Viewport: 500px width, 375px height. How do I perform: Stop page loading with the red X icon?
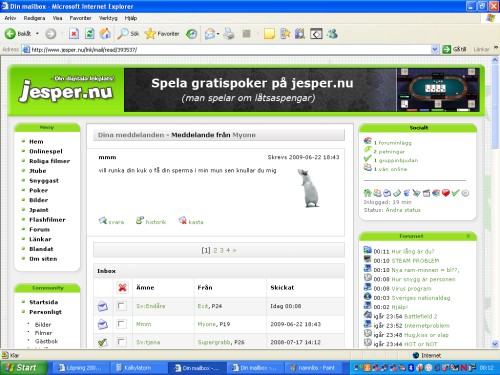[74, 34]
